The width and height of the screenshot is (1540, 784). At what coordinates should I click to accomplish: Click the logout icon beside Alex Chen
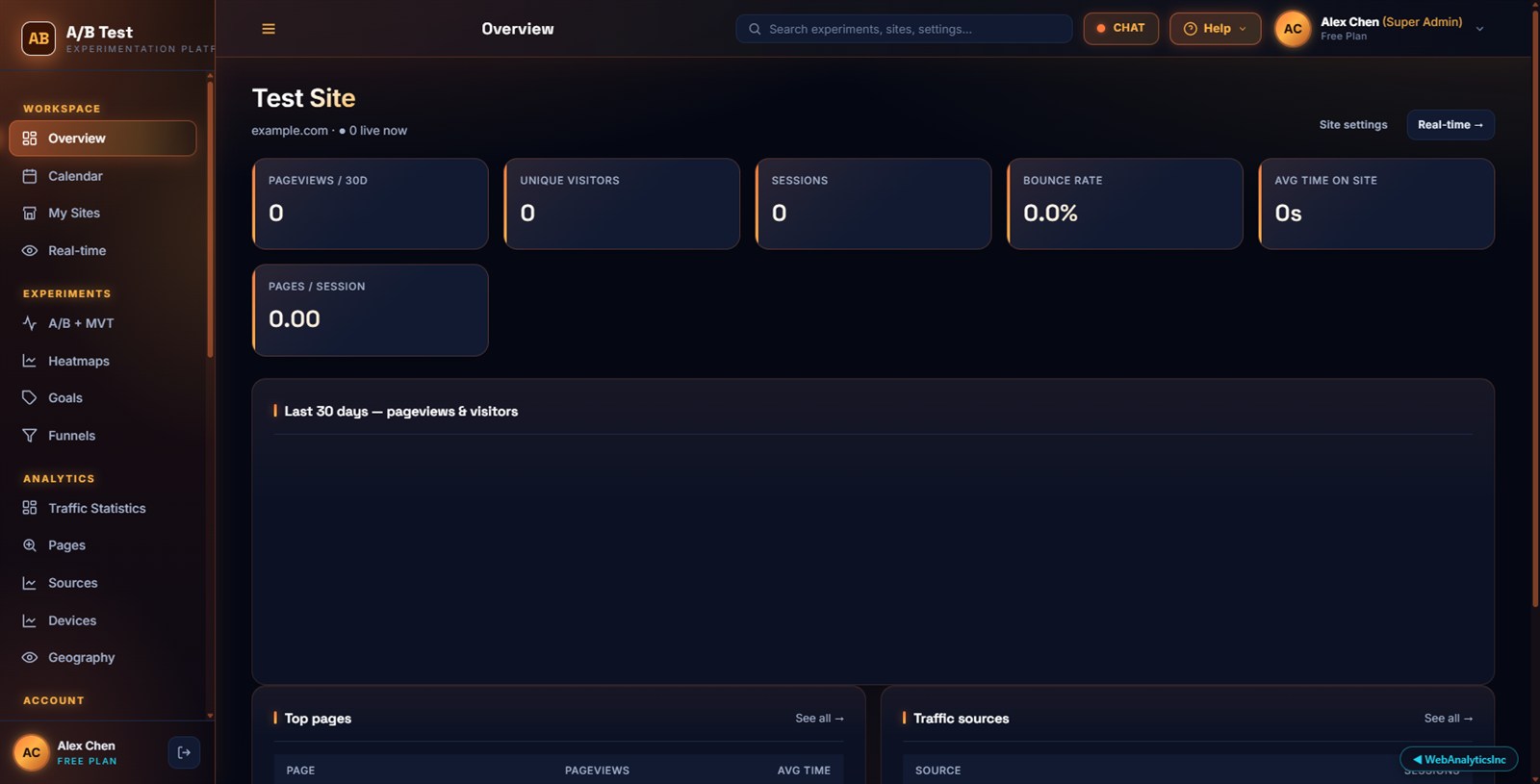184,752
